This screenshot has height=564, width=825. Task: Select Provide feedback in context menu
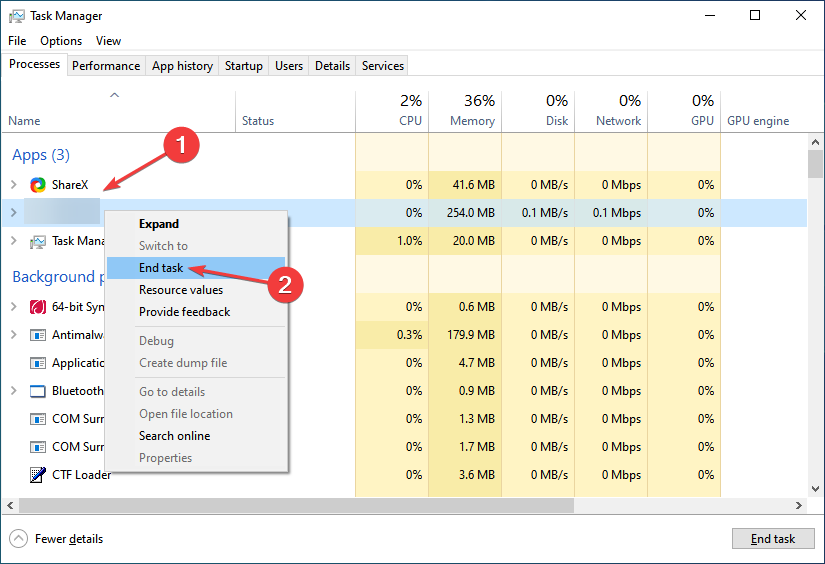[196, 312]
